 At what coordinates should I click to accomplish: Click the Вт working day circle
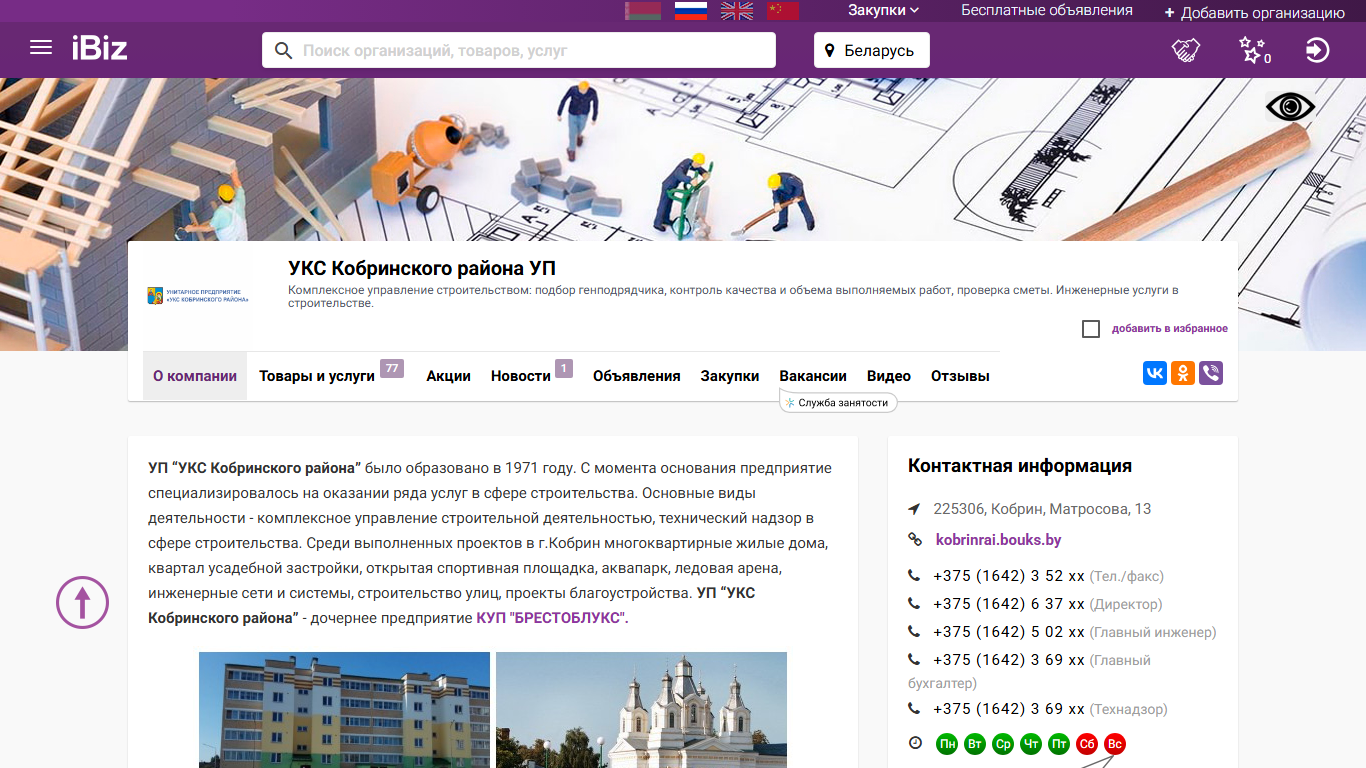[x=975, y=744]
